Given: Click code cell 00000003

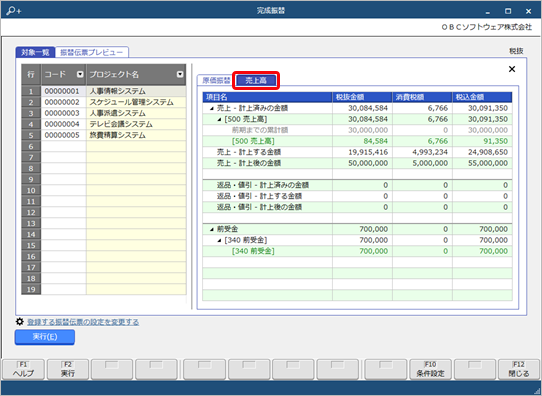Looking at the screenshot, I should [x=64, y=113].
